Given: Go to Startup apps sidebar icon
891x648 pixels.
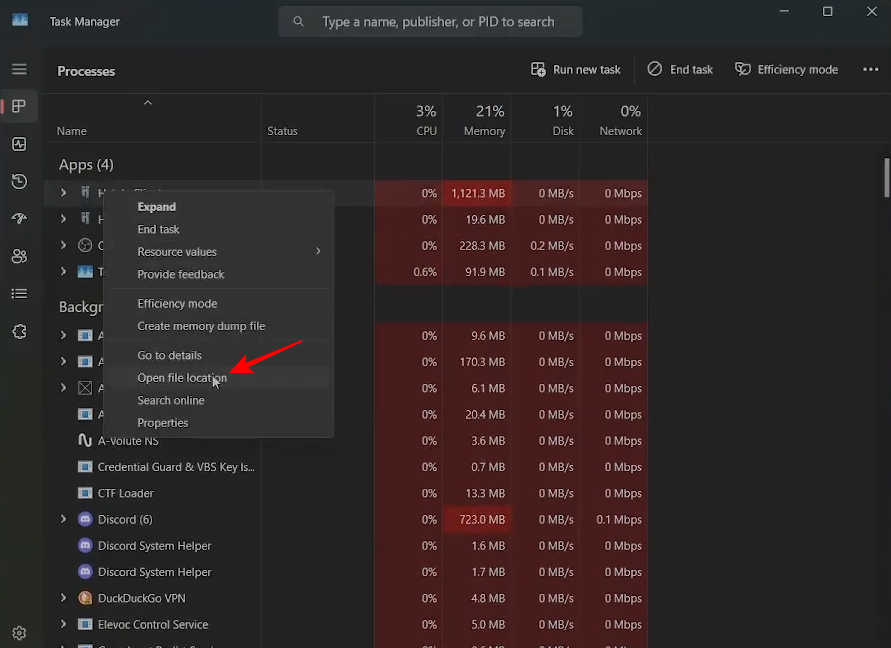Looking at the screenshot, I should pos(19,219).
